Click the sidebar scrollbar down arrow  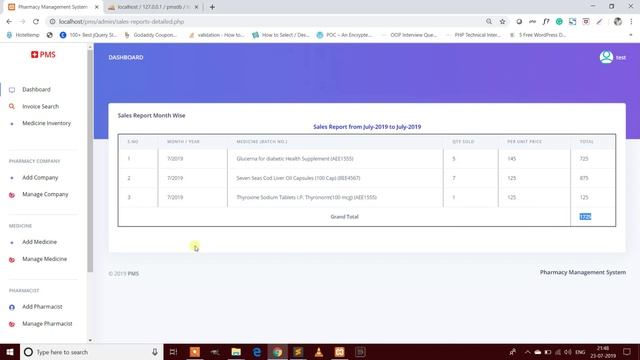[90, 340]
